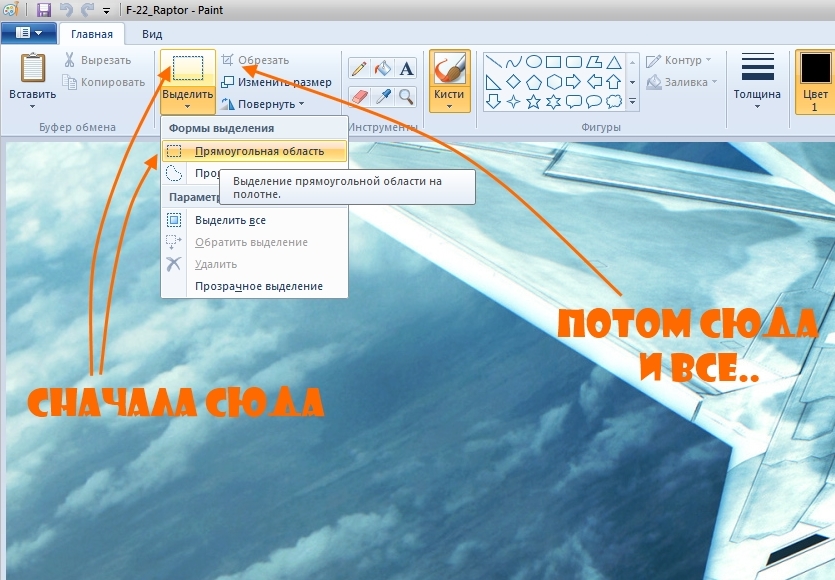Open the Повернуть rotate dropdown
The image size is (835, 580).
pos(302,104)
